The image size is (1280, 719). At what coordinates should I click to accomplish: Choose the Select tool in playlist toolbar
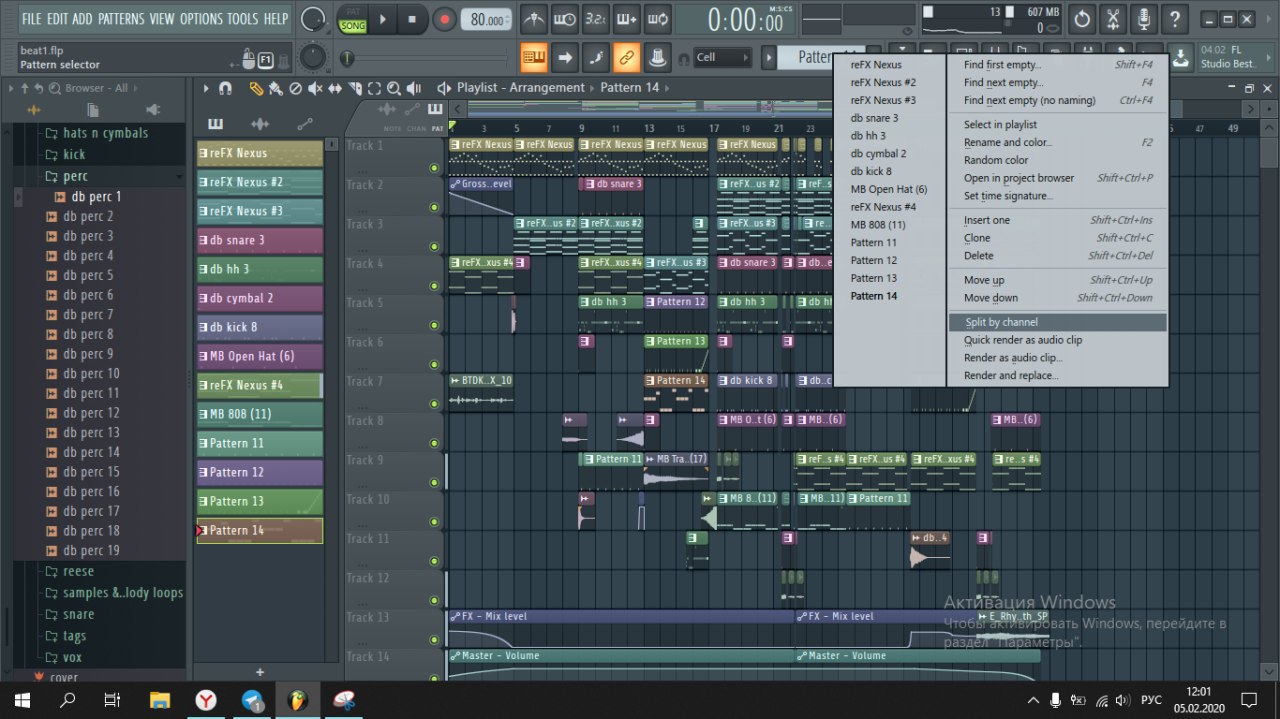point(374,88)
